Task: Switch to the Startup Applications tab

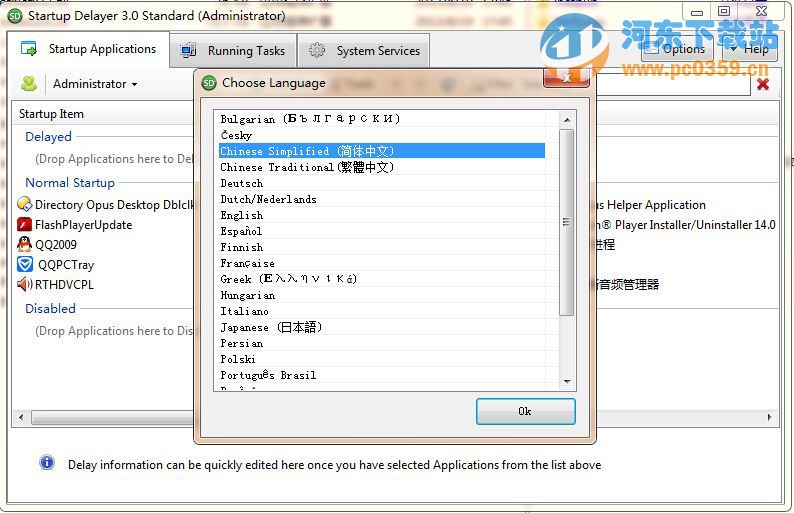Action: [x=89, y=49]
